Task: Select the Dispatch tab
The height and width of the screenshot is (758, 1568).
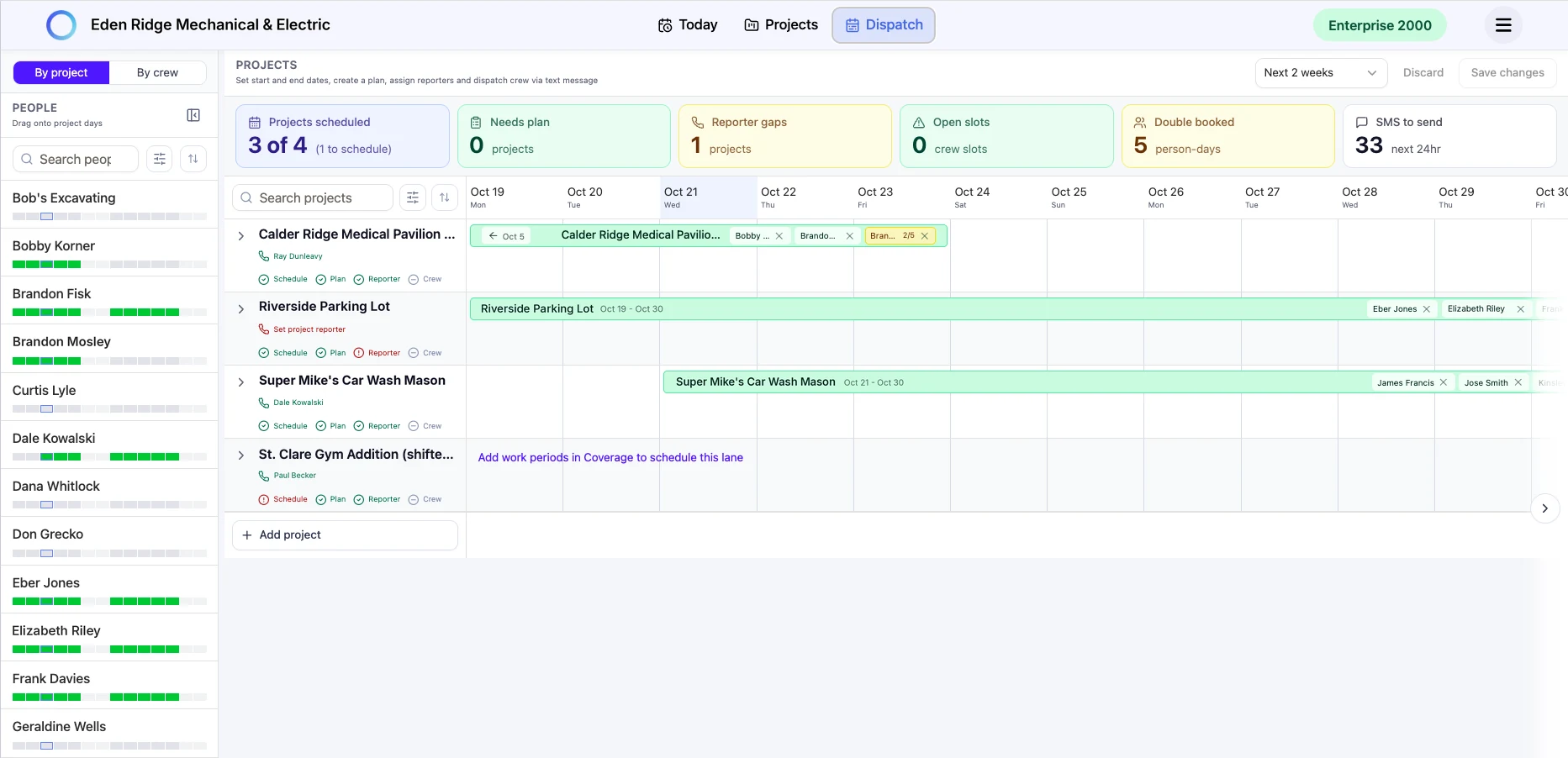Action: click(884, 25)
